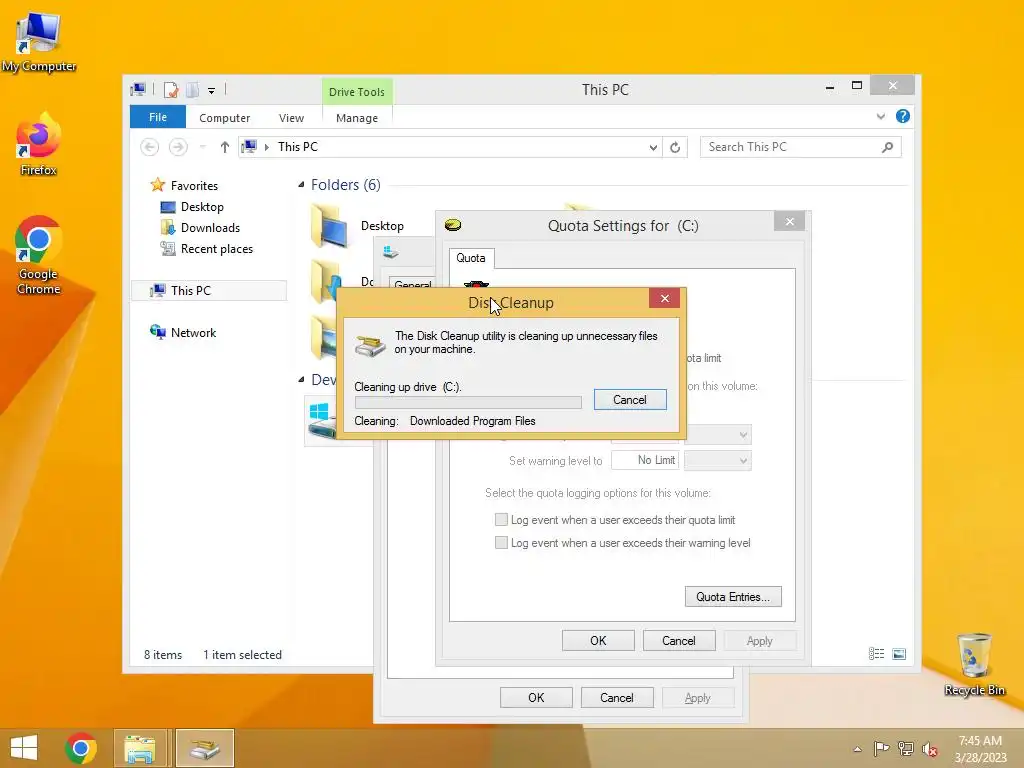The image size is (1024, 768).
Task: Click the Windows Start button
Action: [24, 748]
